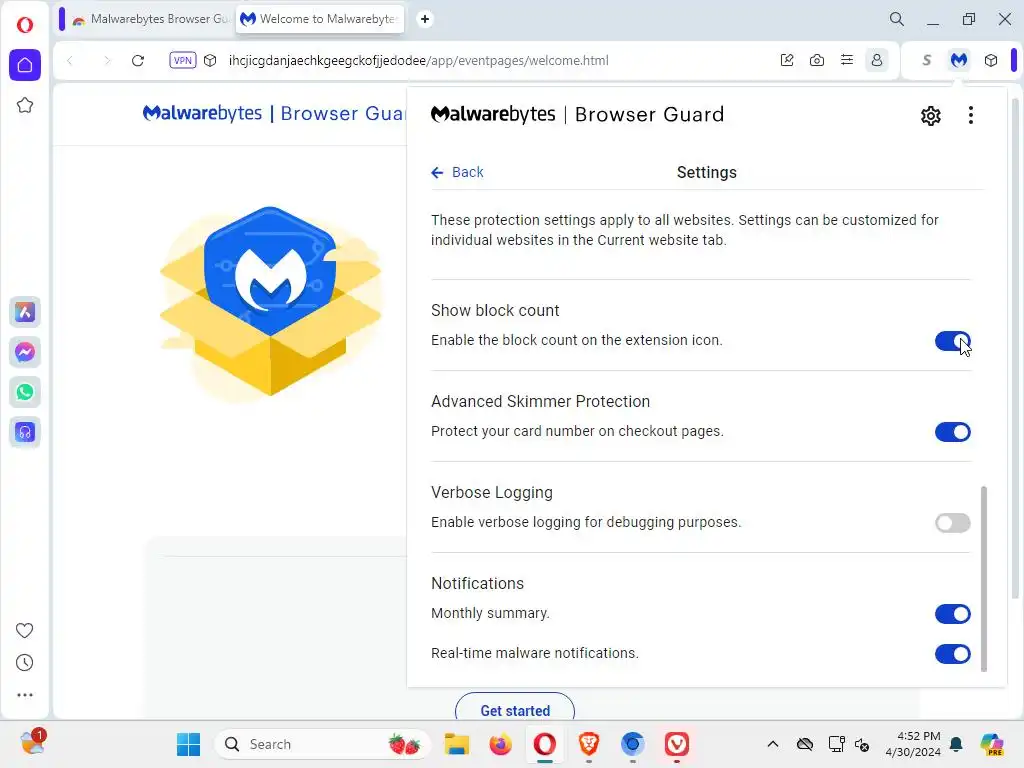Open Windows Start menu
Viewport: 1024px width, 768px height.
189,744
